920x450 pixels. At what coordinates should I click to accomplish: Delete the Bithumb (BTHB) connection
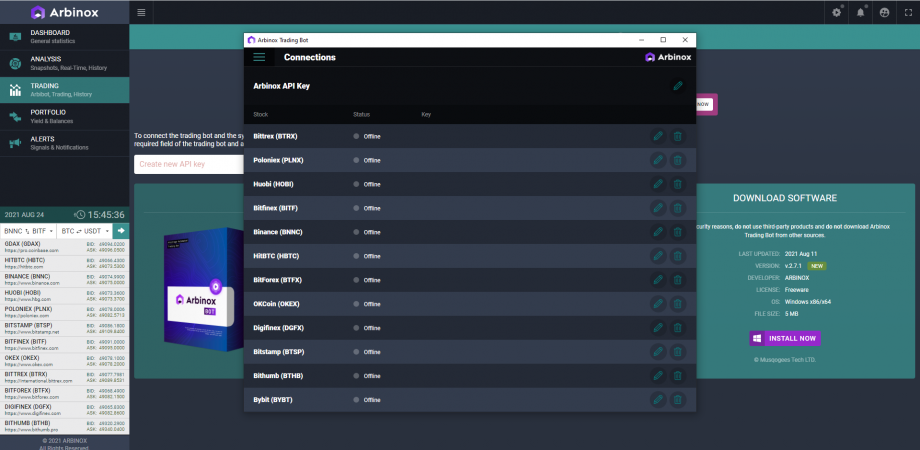point(678,376)
